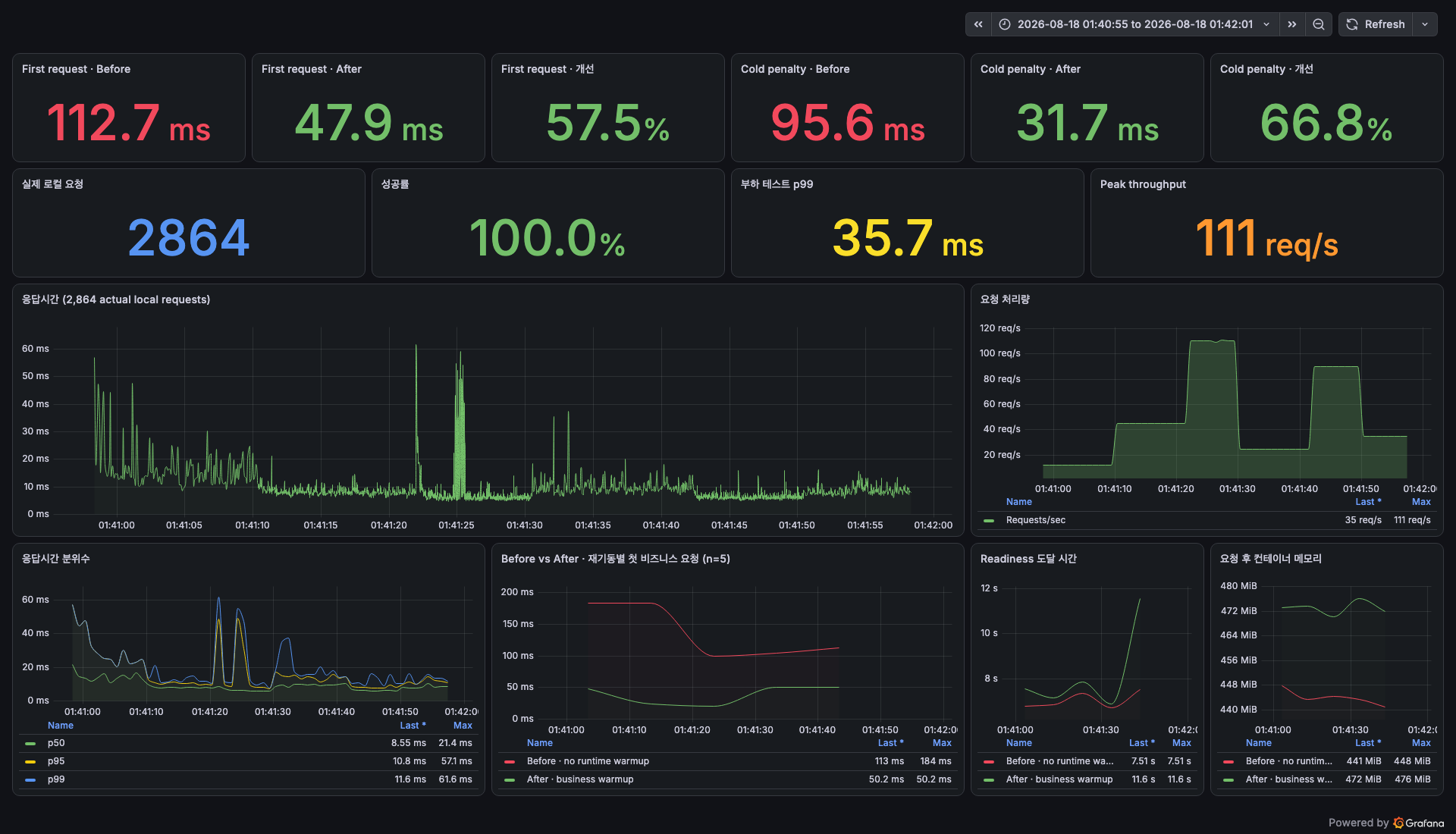Click the 112.7 ms stat value
1456x834 pixels.
[129, 123]
